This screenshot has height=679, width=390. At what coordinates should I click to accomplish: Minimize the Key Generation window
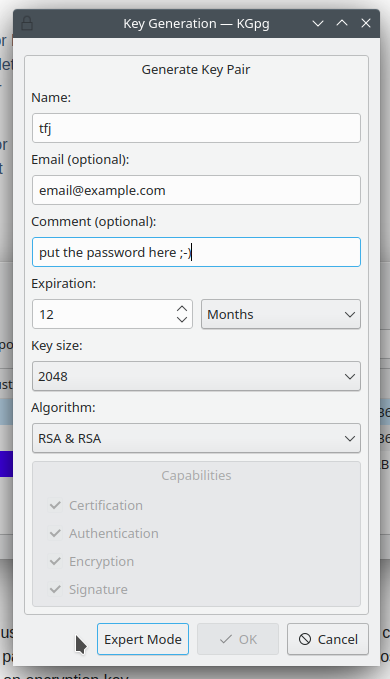click(318, 23)
